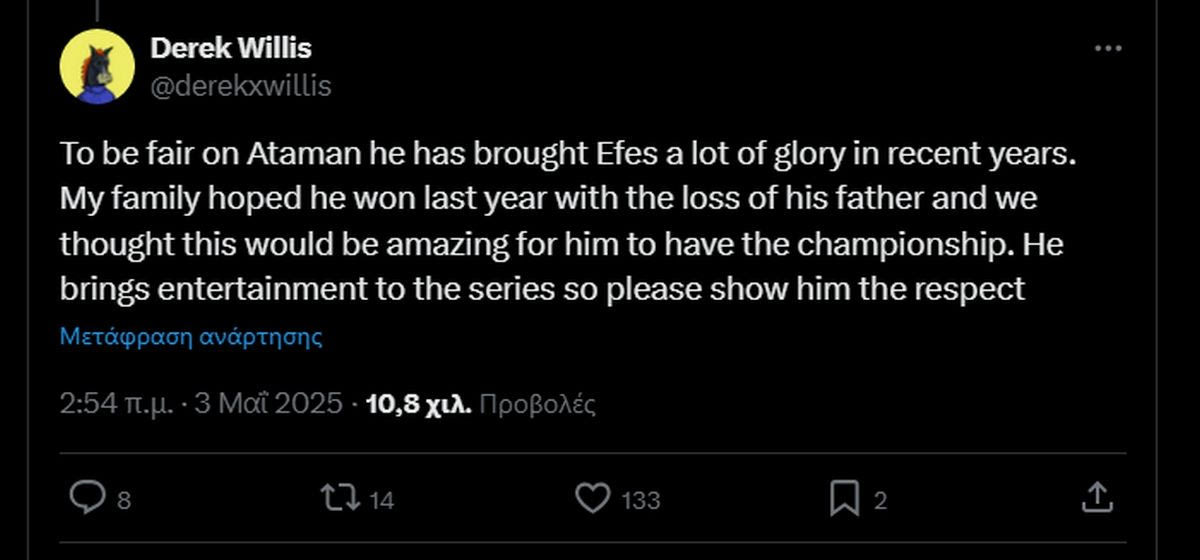Bookmark the post with the bookmark icon
The height and width of the screenshot is (560, 1200).
point(844,497)
